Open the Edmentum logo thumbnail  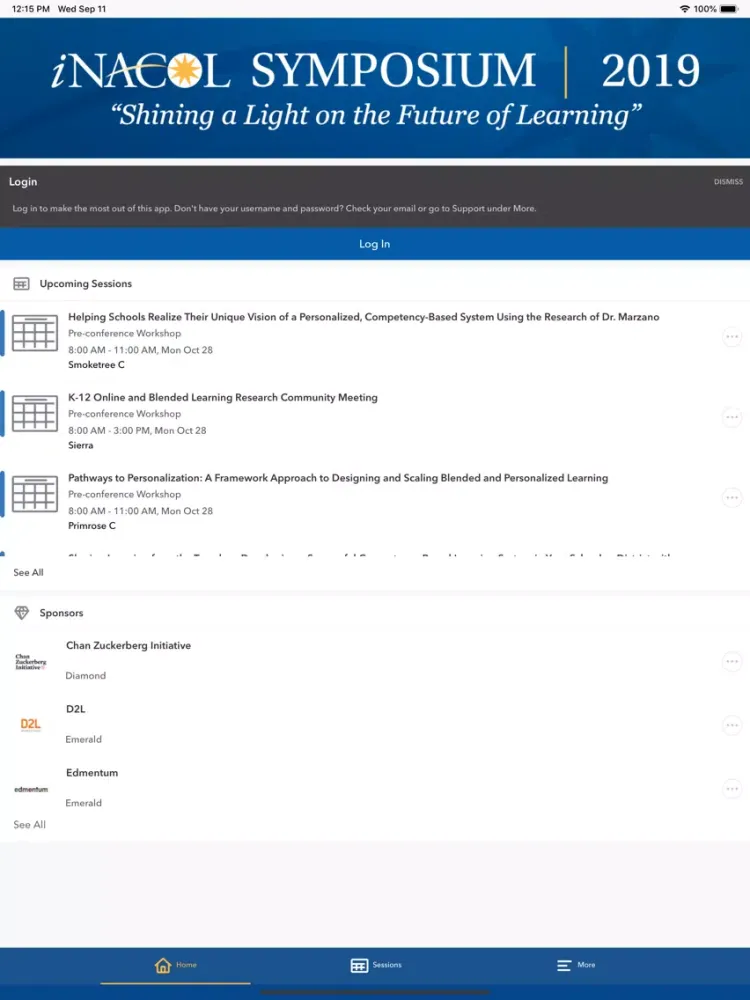coord(31,790)
